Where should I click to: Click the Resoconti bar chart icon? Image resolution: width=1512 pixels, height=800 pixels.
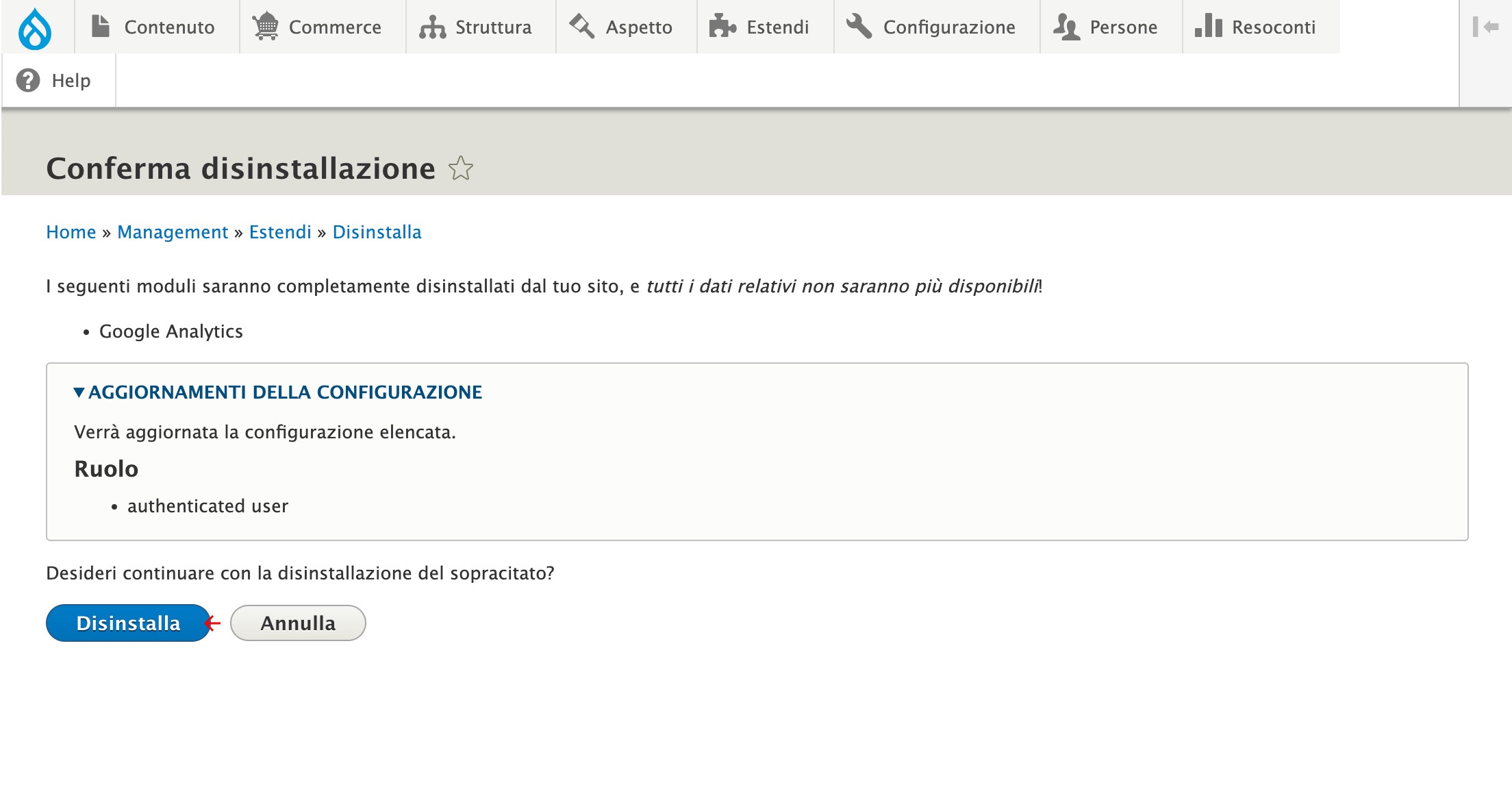tap(1209, 26)
